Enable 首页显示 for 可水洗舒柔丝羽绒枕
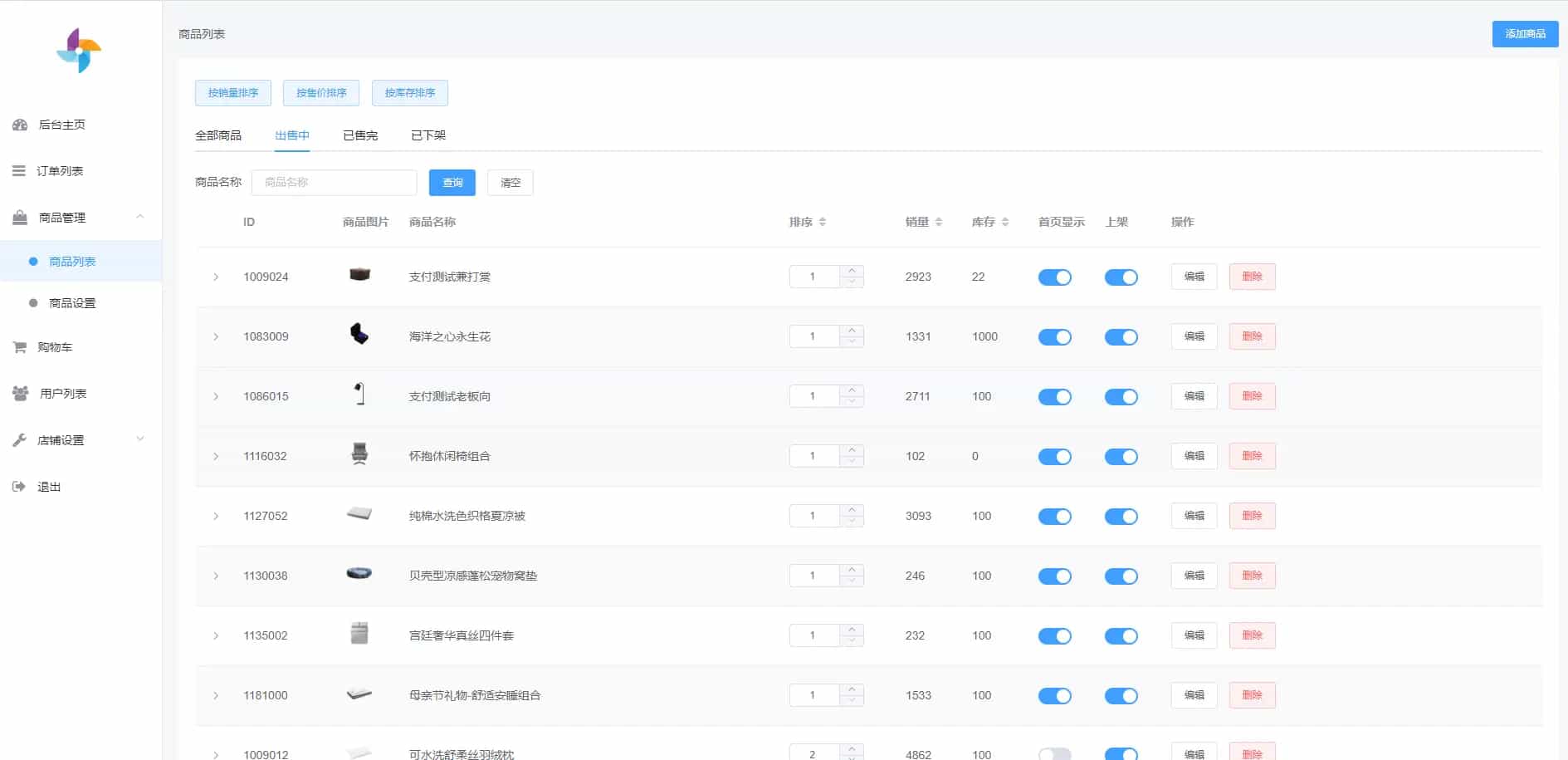The width and height of the screenshot is (1568, 760). point(1054,754)
